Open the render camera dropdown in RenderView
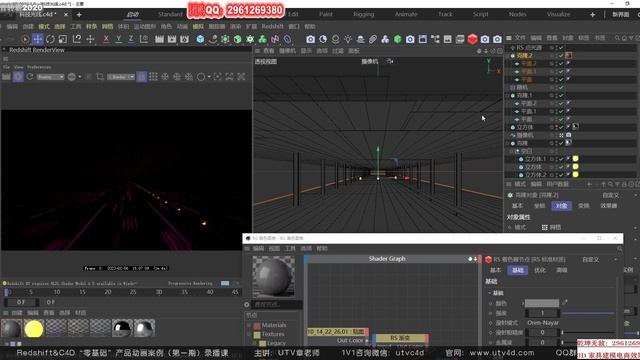This screenshot has width=640, height=360. click(x=121, y=77)
